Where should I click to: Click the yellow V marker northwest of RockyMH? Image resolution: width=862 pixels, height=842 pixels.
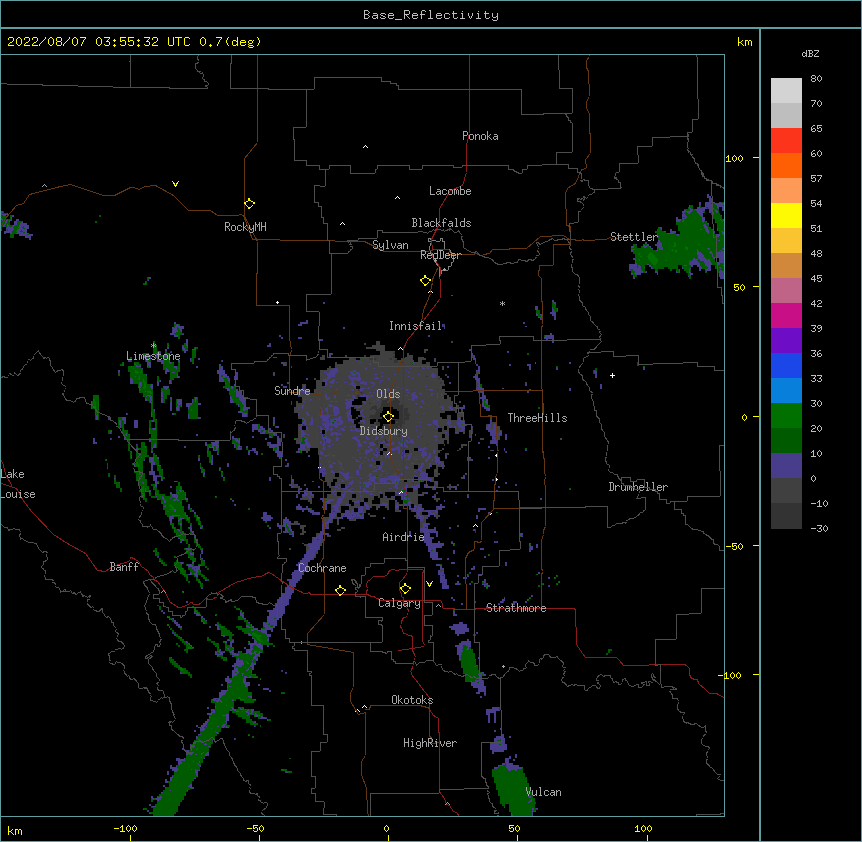coord(175,184)
